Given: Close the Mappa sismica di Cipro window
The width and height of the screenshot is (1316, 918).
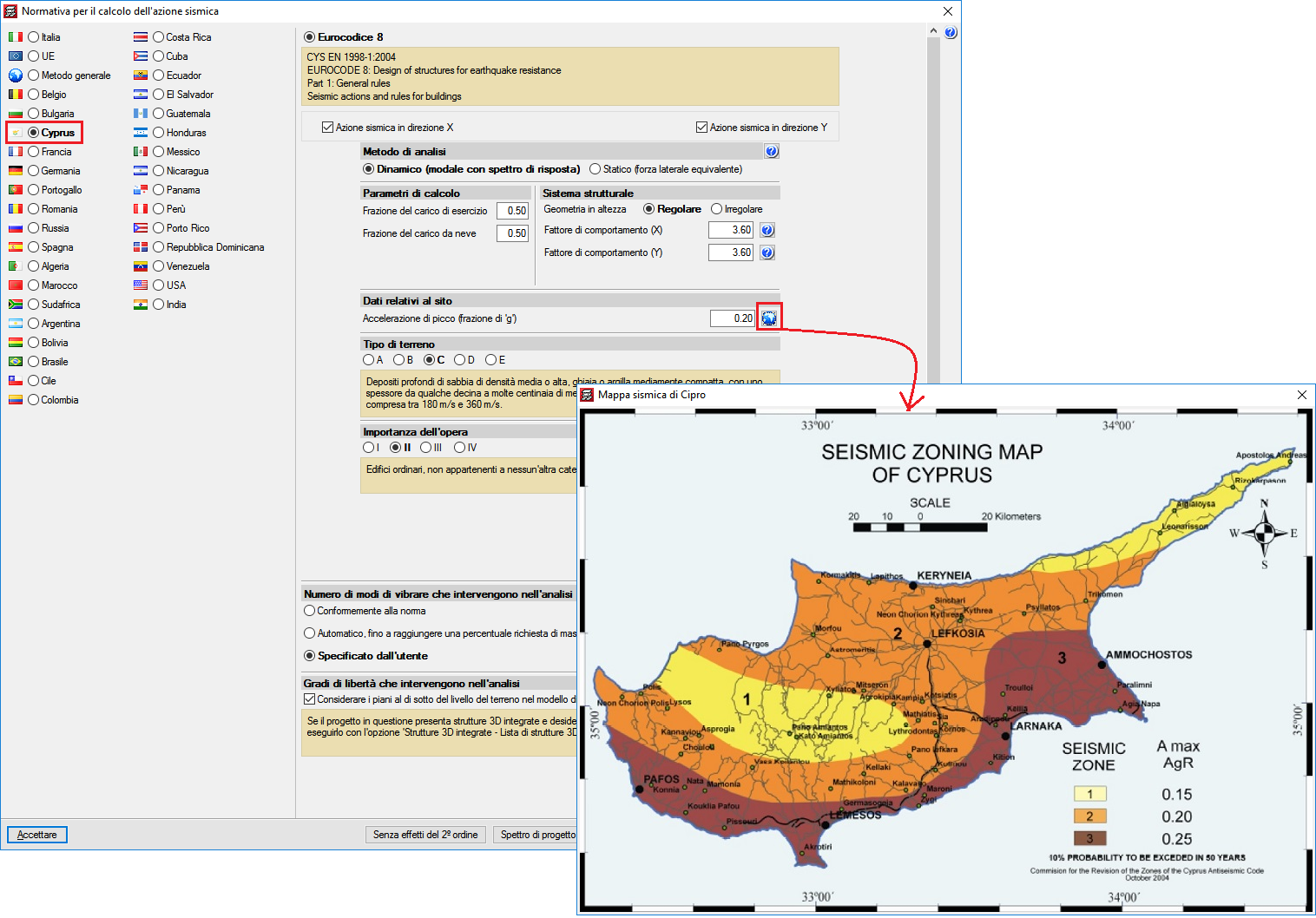Looking at the screenshot, I should pyautogui.click(x=1301, y=395).
